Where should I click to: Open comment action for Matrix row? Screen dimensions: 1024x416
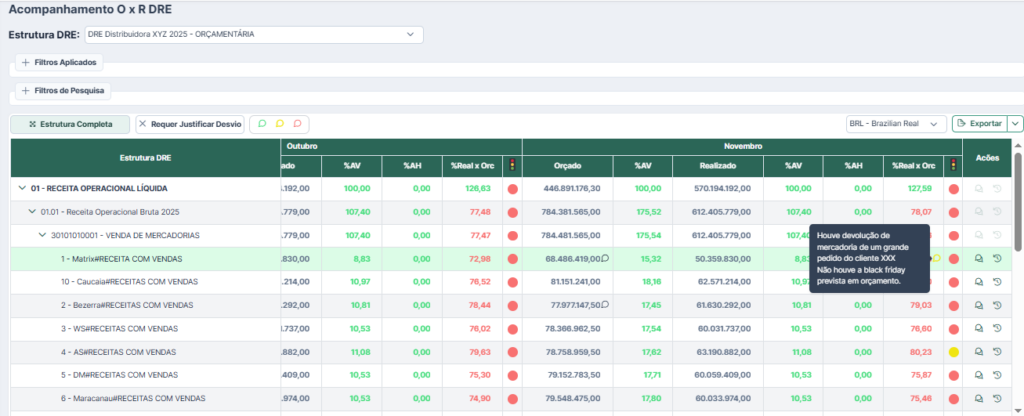[979, 258]
